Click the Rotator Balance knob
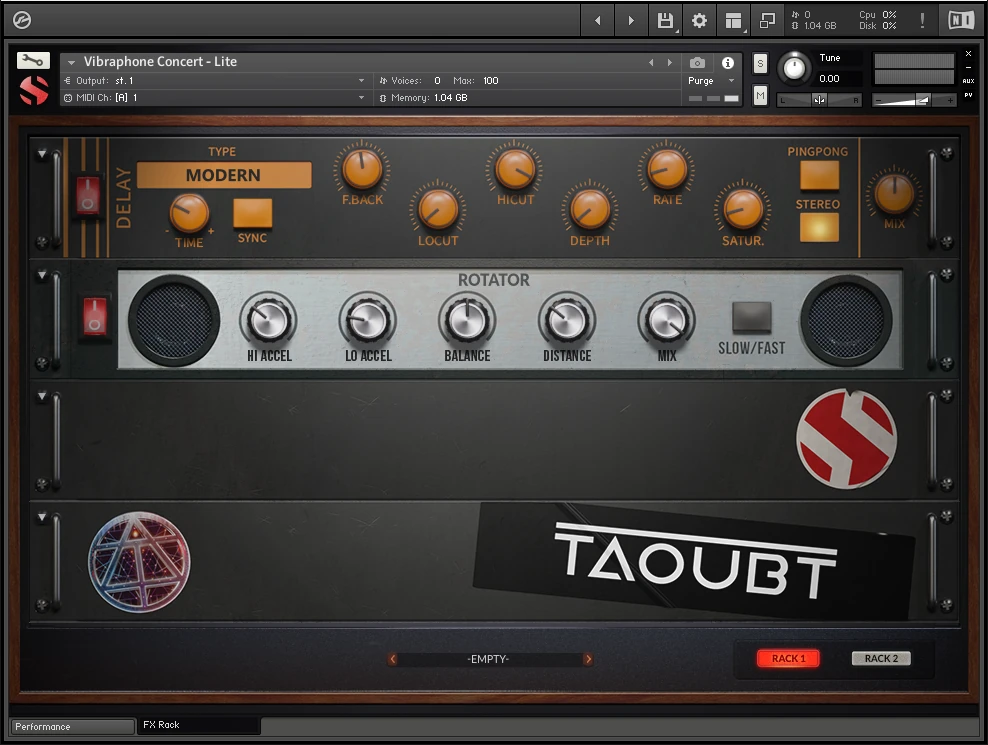 click(467, 321)
